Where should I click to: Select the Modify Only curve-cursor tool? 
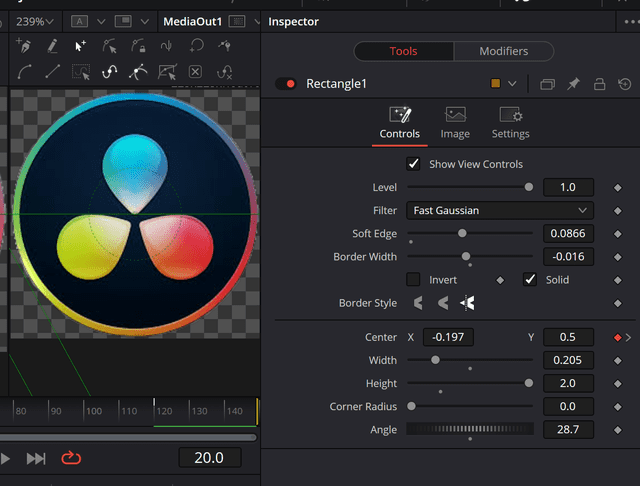109,46
